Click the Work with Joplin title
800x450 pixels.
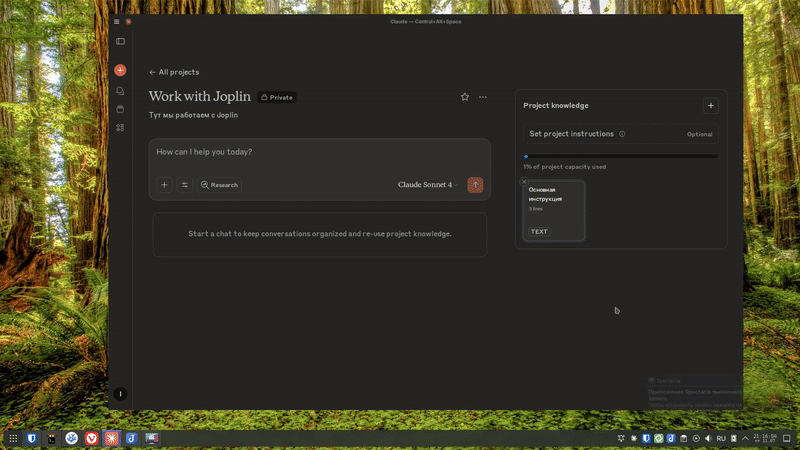click(x=200, y=96)
